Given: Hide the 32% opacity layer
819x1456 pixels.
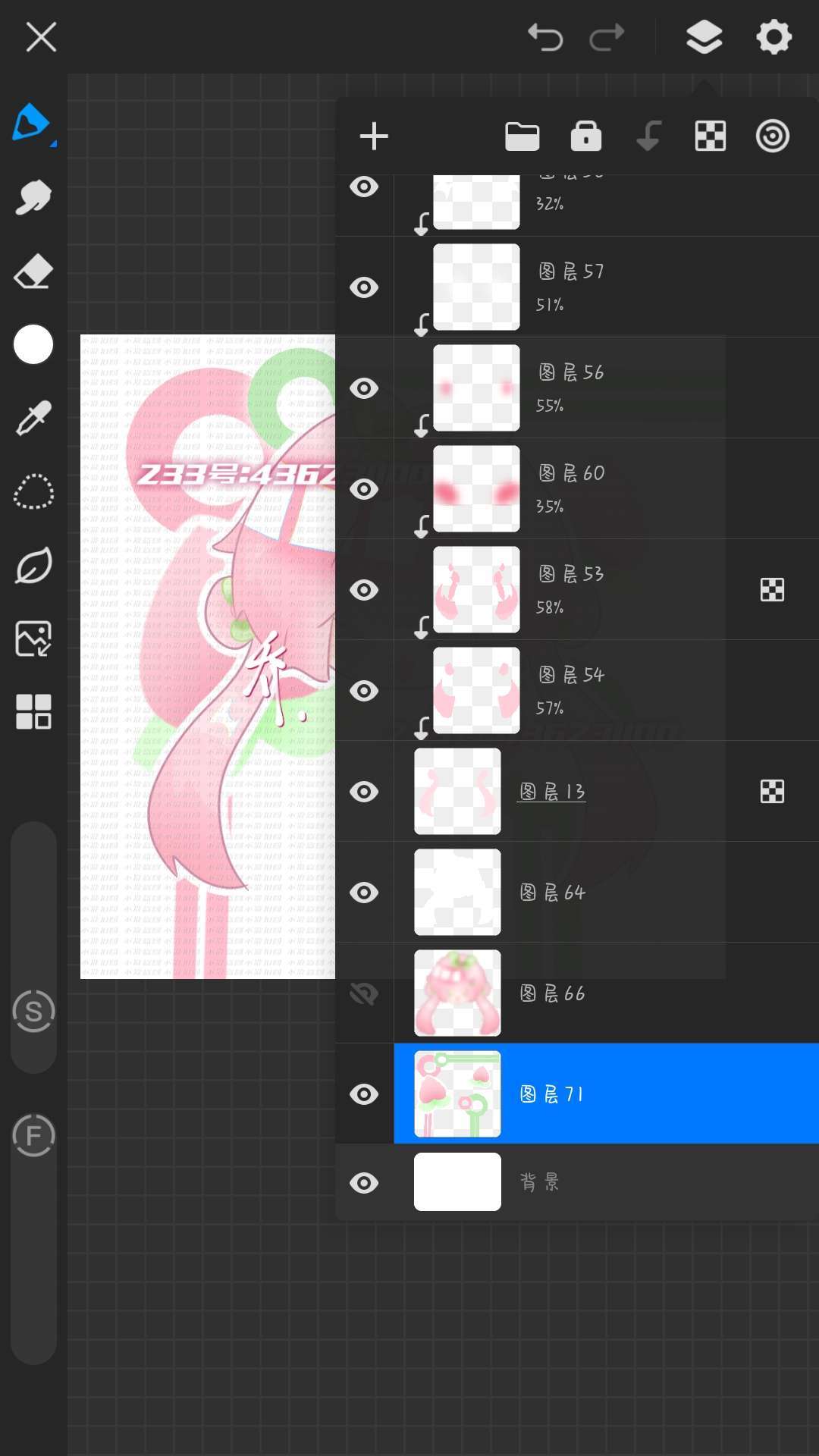Looking at the screenshot, I should (364, 187).
